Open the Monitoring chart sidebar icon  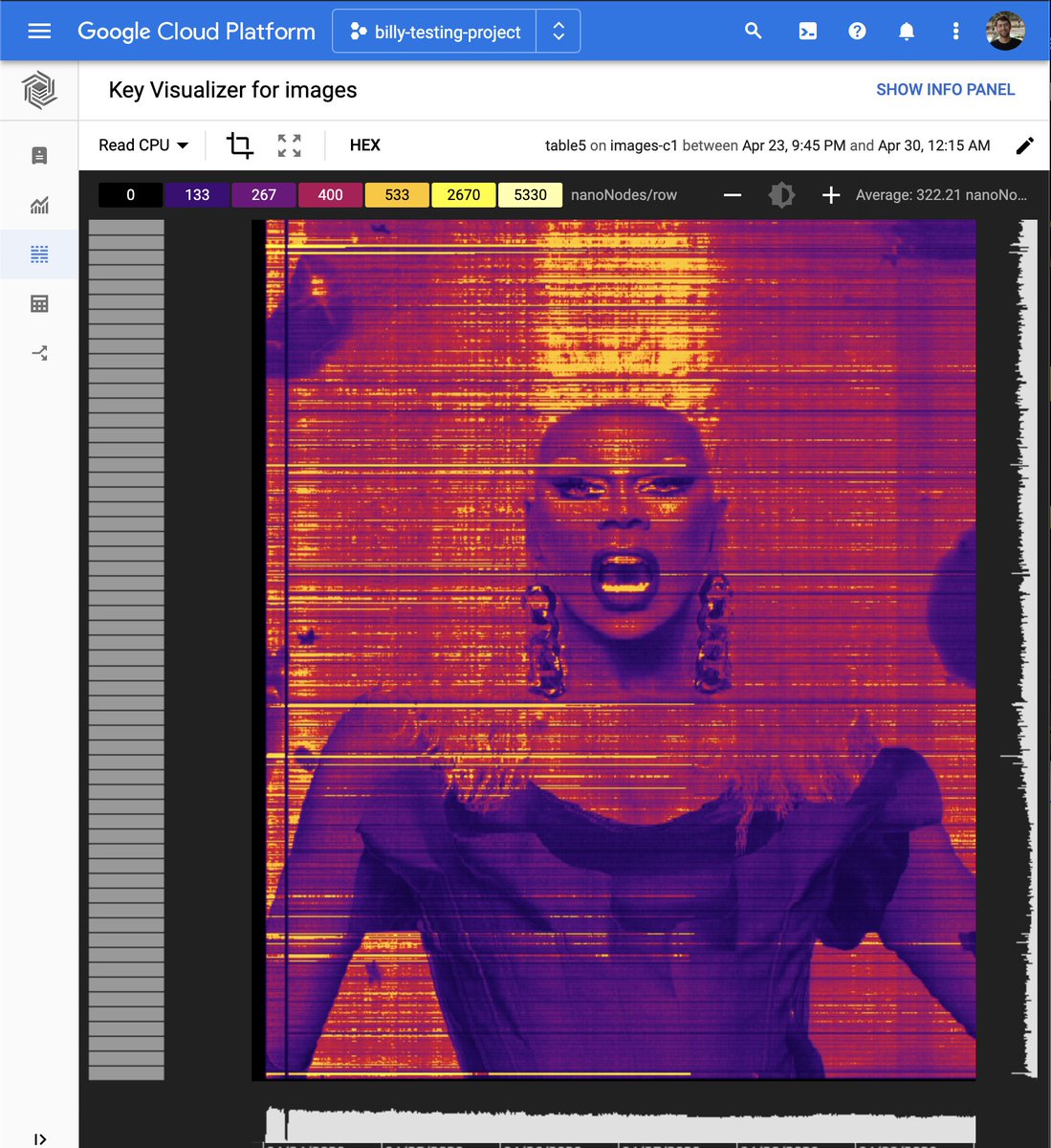[x=39, y=205]
